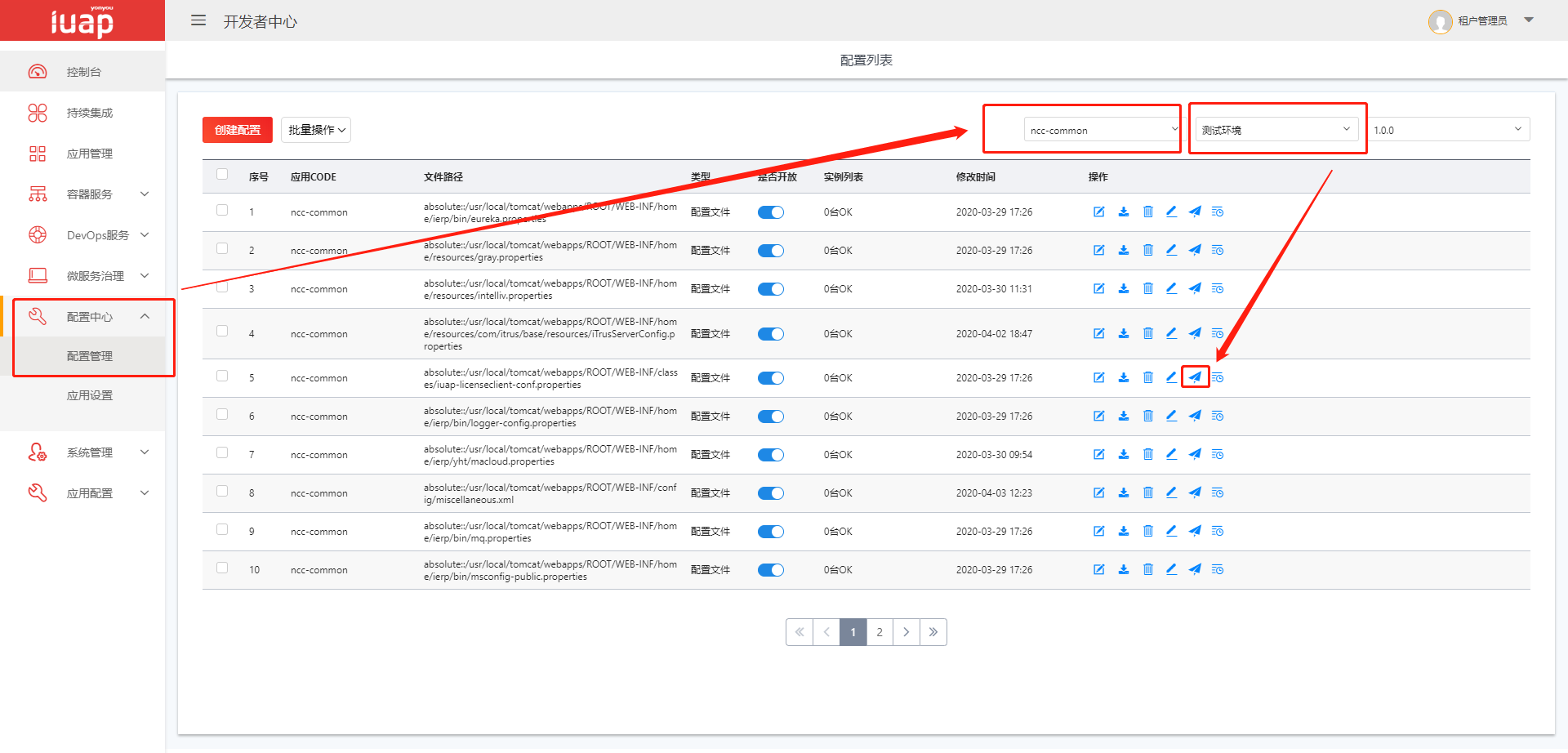The width and height of the screenshot is (1568, 753).
Task: Click the 创建配置 button
Action: click(238, 130)
